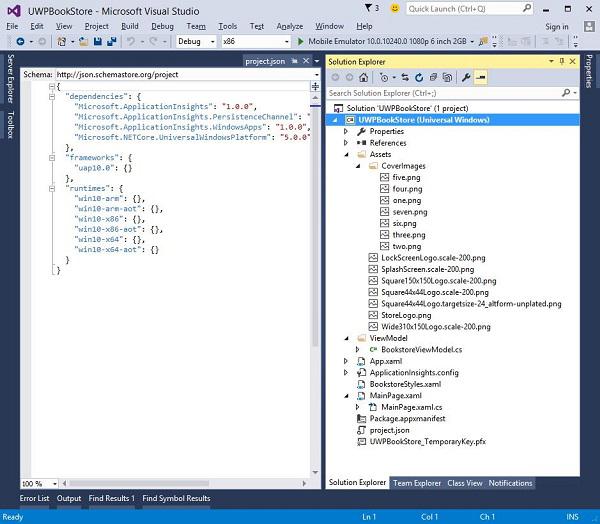Switch to the Team Explorer tab
The width and height of the screenshot is (600, 524).
coord(417,483)
